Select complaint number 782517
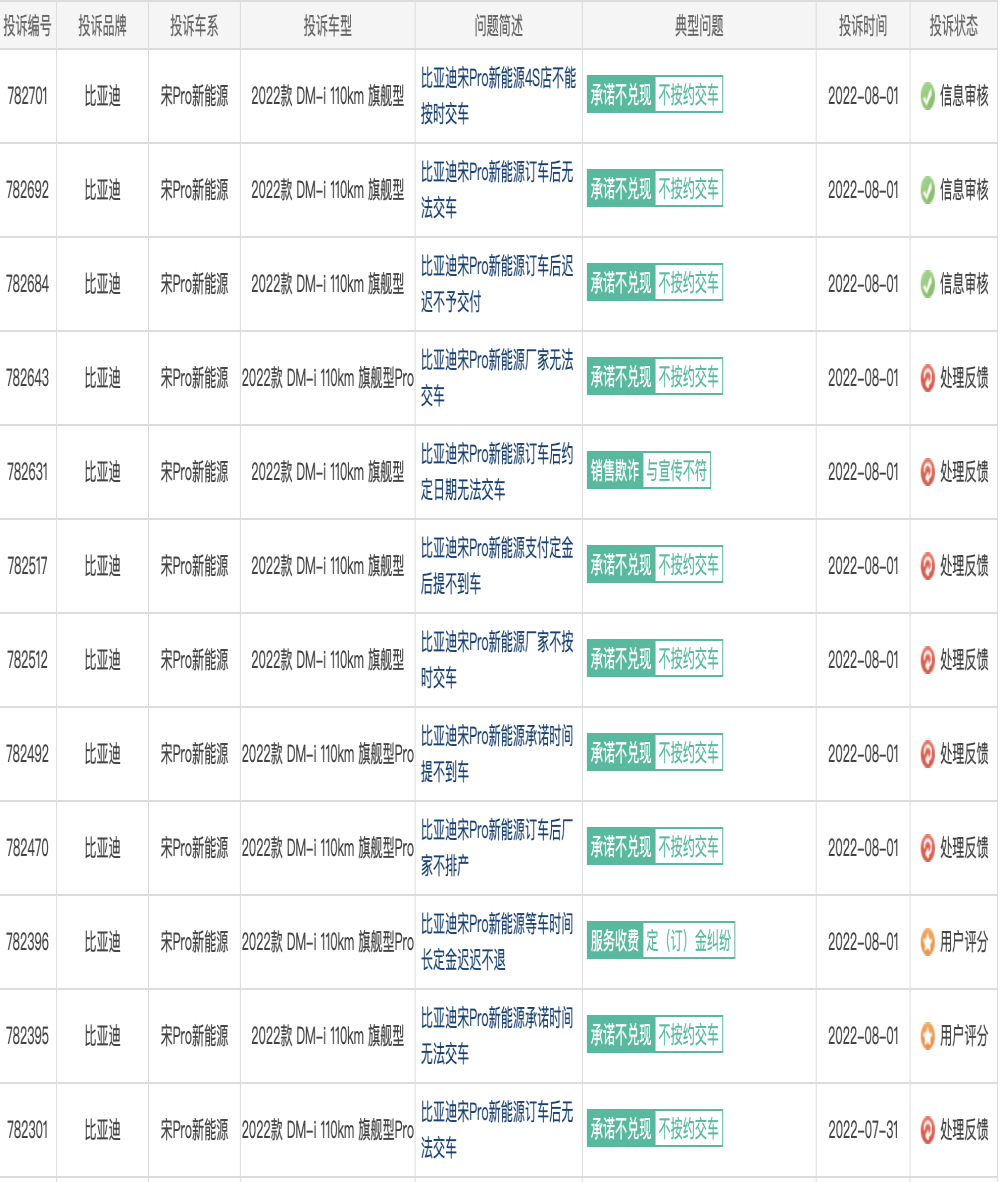This screenshot has width=1000, height=1182. coord(28,566)
